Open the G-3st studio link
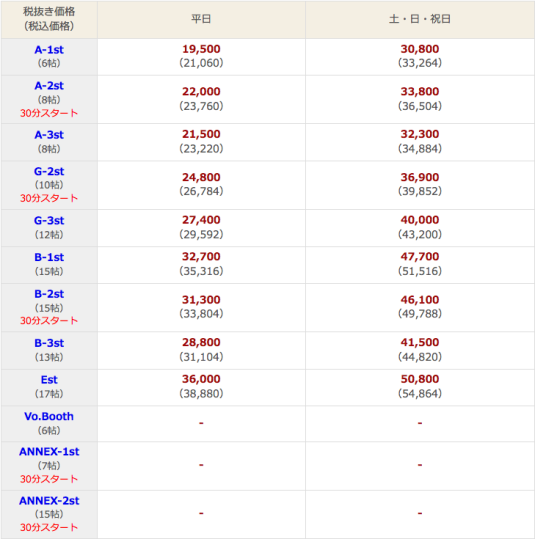The image size is (535, 539). pos(49,220)
